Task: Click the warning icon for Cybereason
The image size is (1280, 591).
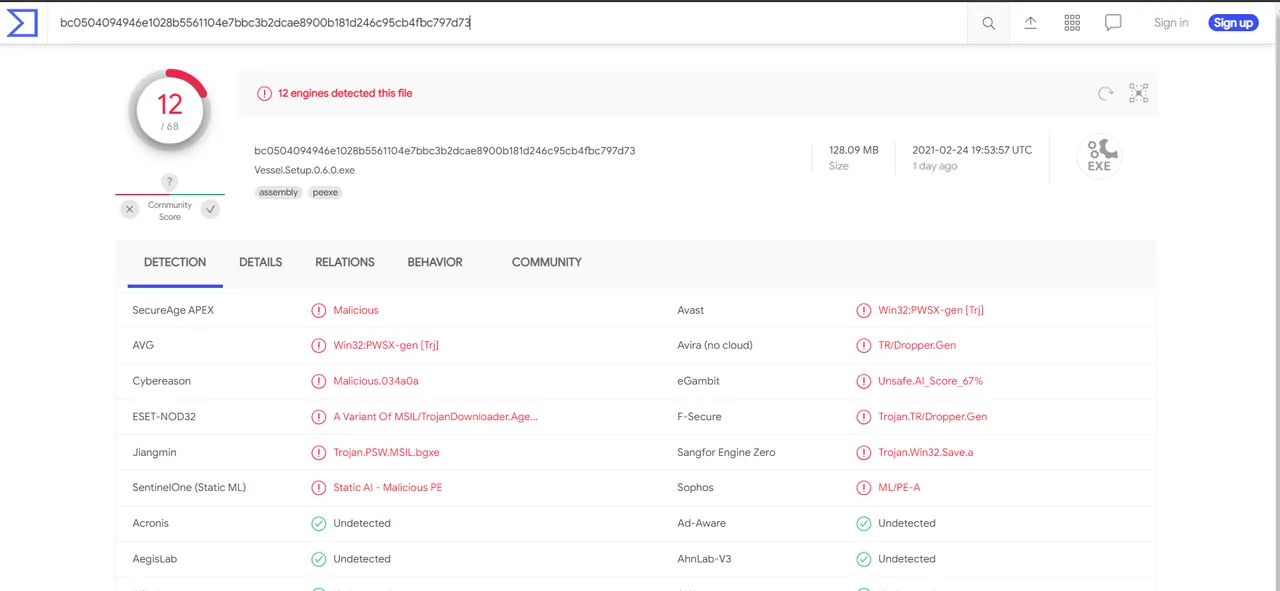Action: [x=319, y=381]
